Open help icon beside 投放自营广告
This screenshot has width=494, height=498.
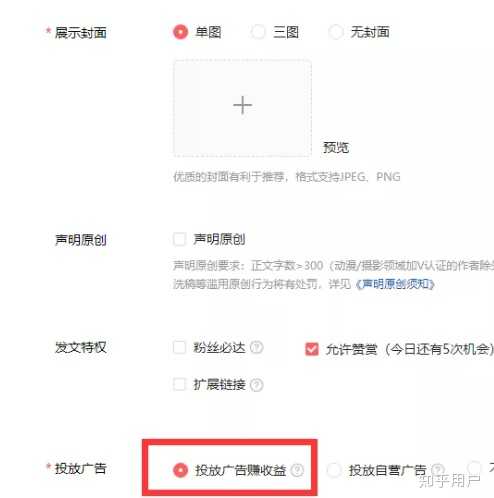click(x=438, y=470)
